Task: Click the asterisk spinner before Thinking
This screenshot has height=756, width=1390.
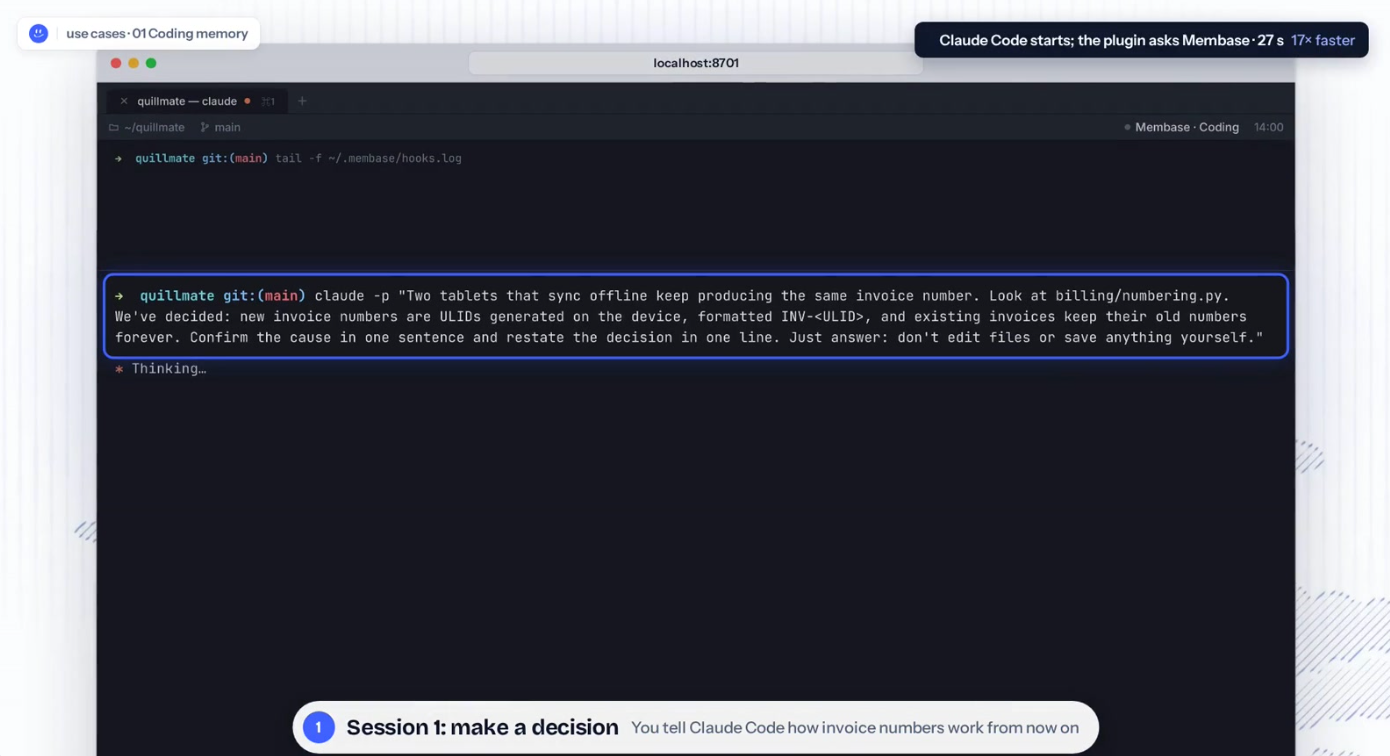Action: coord(119,369)
